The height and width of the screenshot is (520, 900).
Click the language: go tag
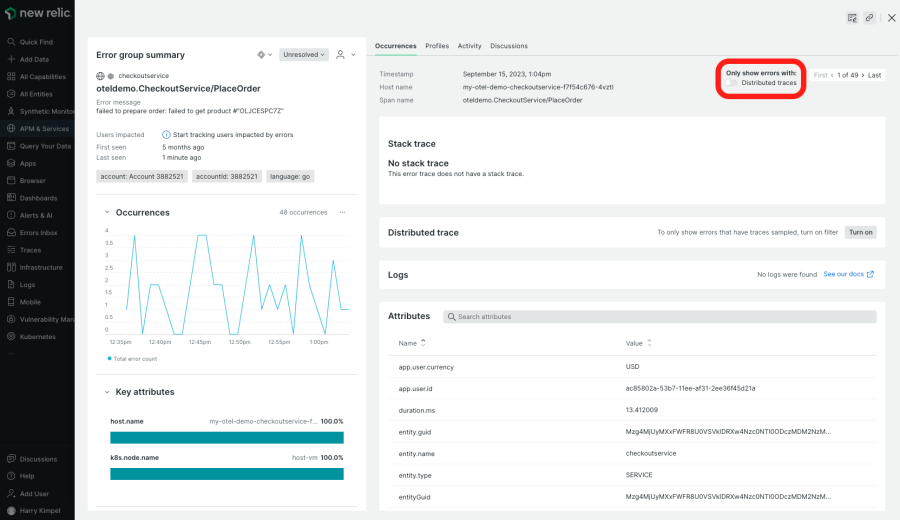tap(290, 177)
